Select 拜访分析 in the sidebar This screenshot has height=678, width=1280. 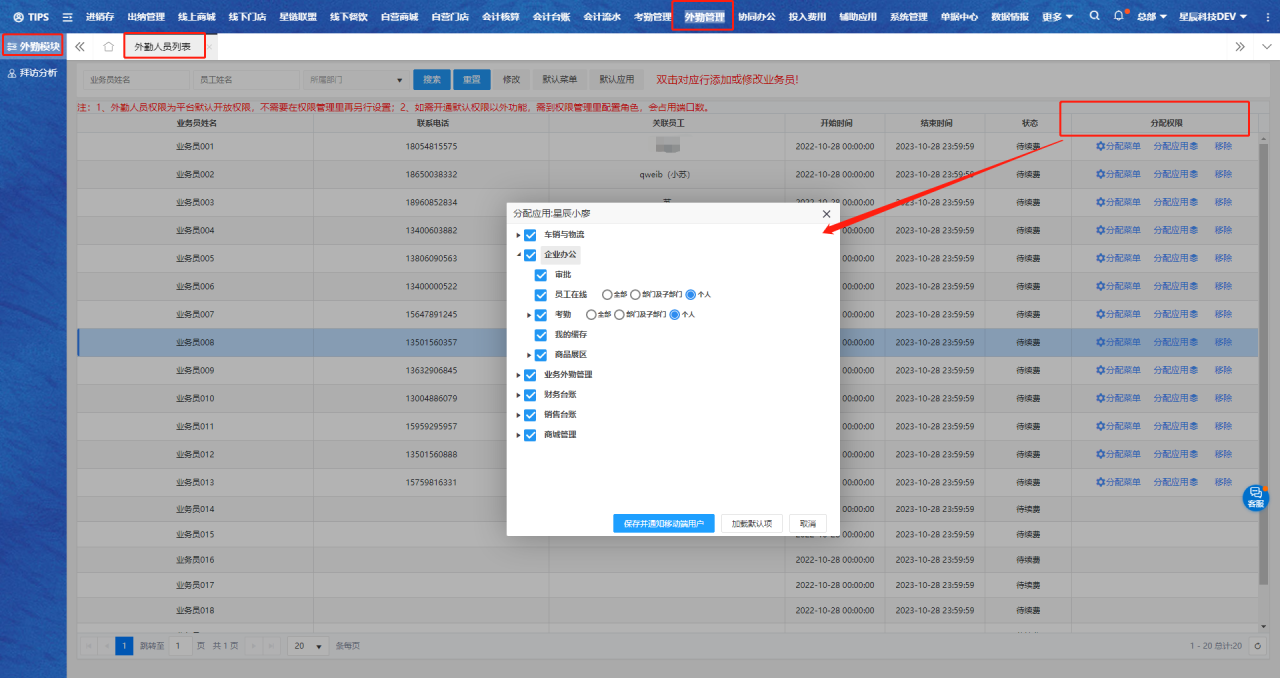38,73
